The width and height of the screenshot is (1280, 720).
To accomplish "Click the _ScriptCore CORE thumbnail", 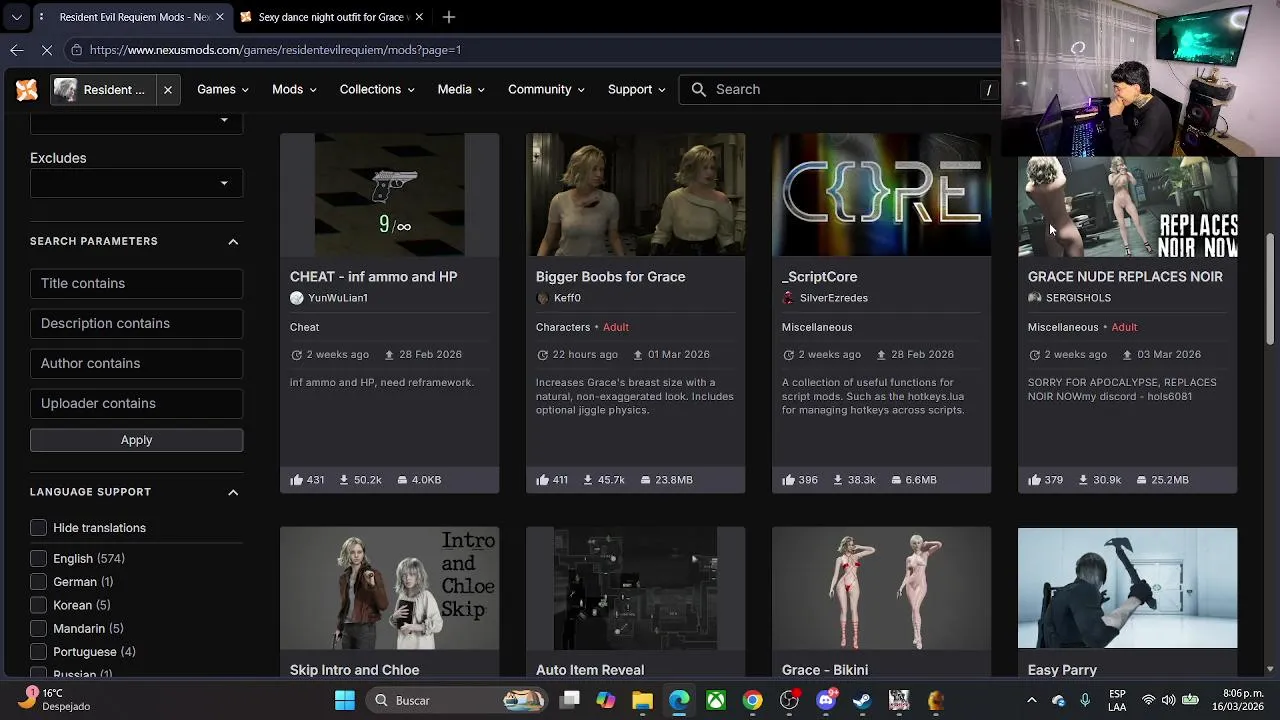I will pyautogui.click(x=881, y=195).
